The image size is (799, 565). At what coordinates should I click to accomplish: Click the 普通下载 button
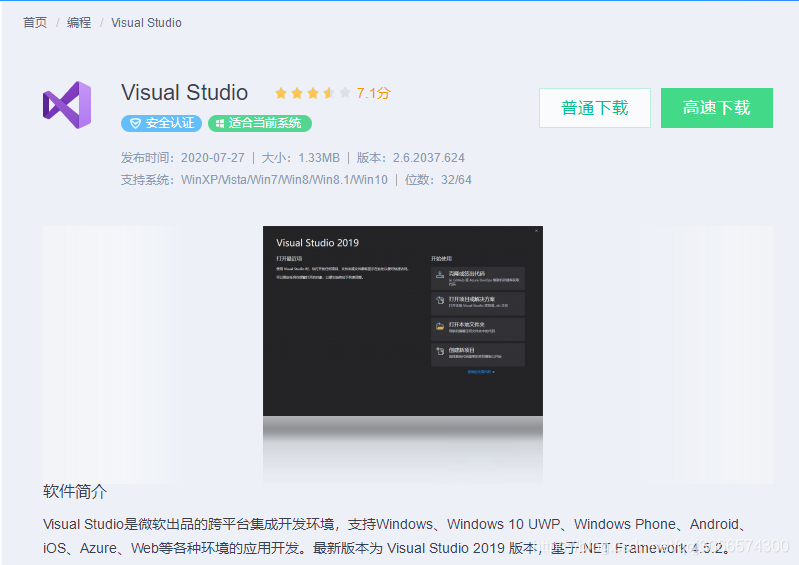(595, 108)
